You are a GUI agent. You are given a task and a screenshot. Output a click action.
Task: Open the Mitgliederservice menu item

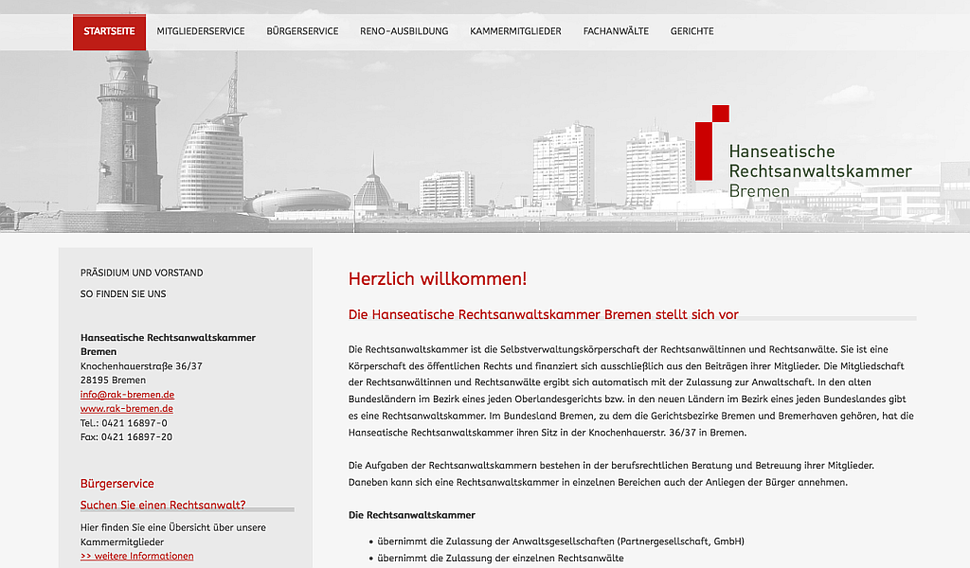coord(200,31)
